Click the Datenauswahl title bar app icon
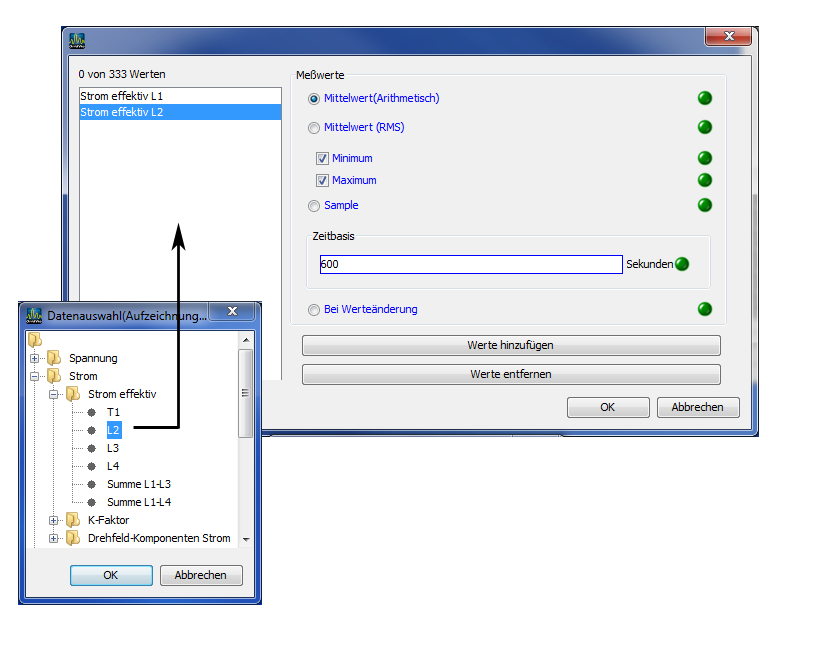The image size is (820, 649). point(34,315)
